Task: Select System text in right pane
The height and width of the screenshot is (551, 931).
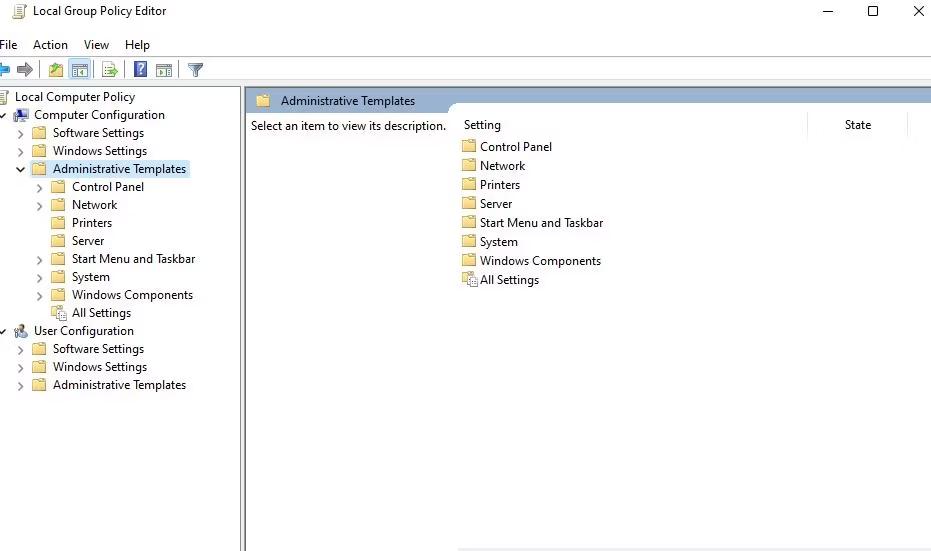Action: 499,242
